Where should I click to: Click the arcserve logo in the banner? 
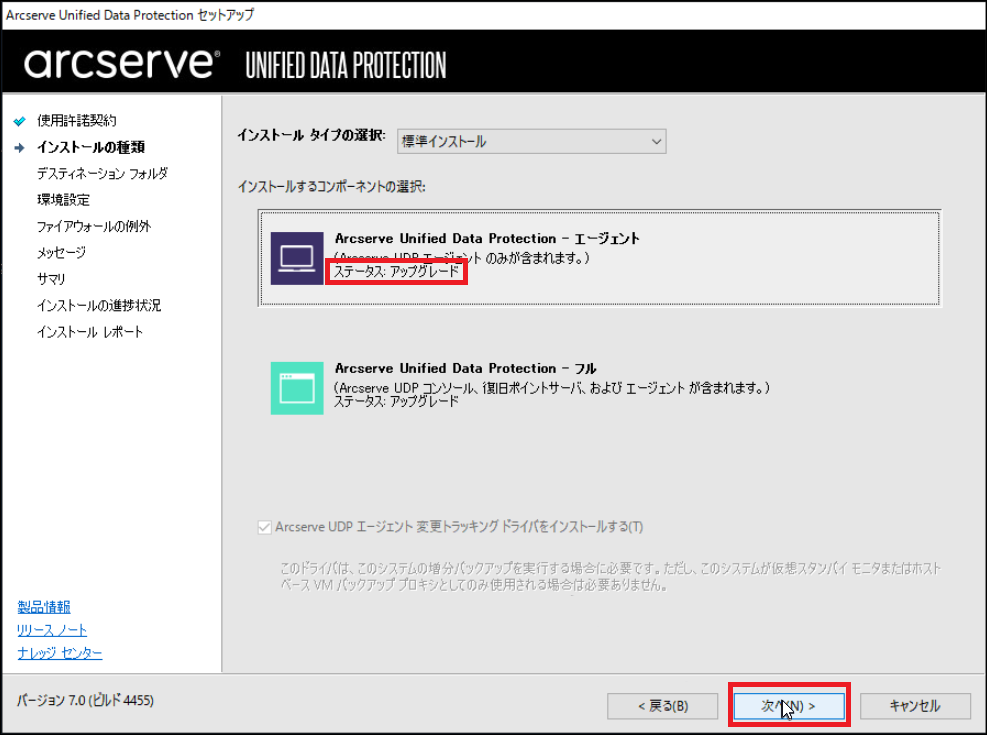(x=122, y=63)
